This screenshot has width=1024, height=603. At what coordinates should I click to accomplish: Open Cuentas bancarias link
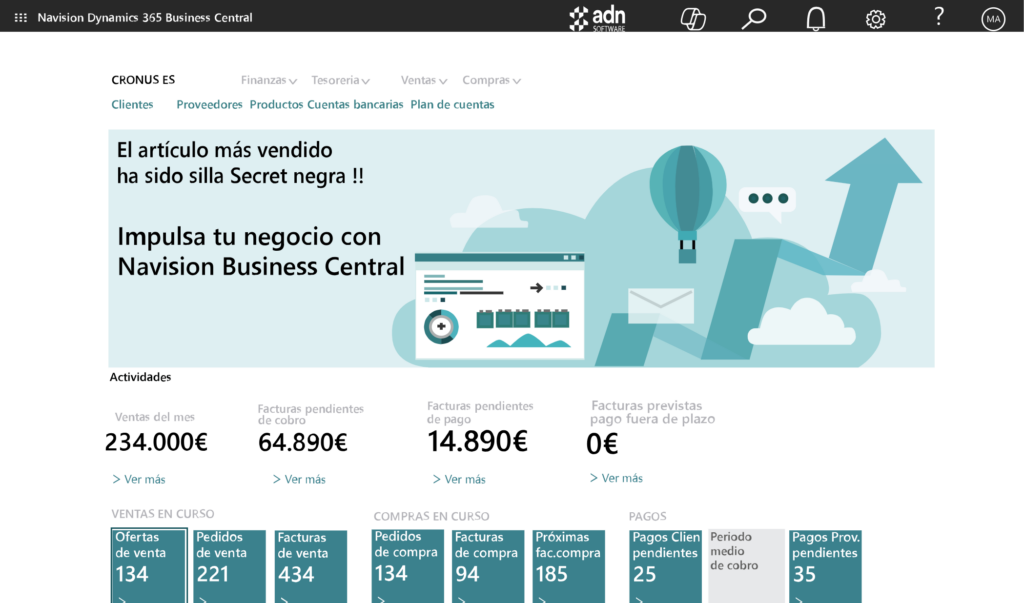click(x=355, y=105)
